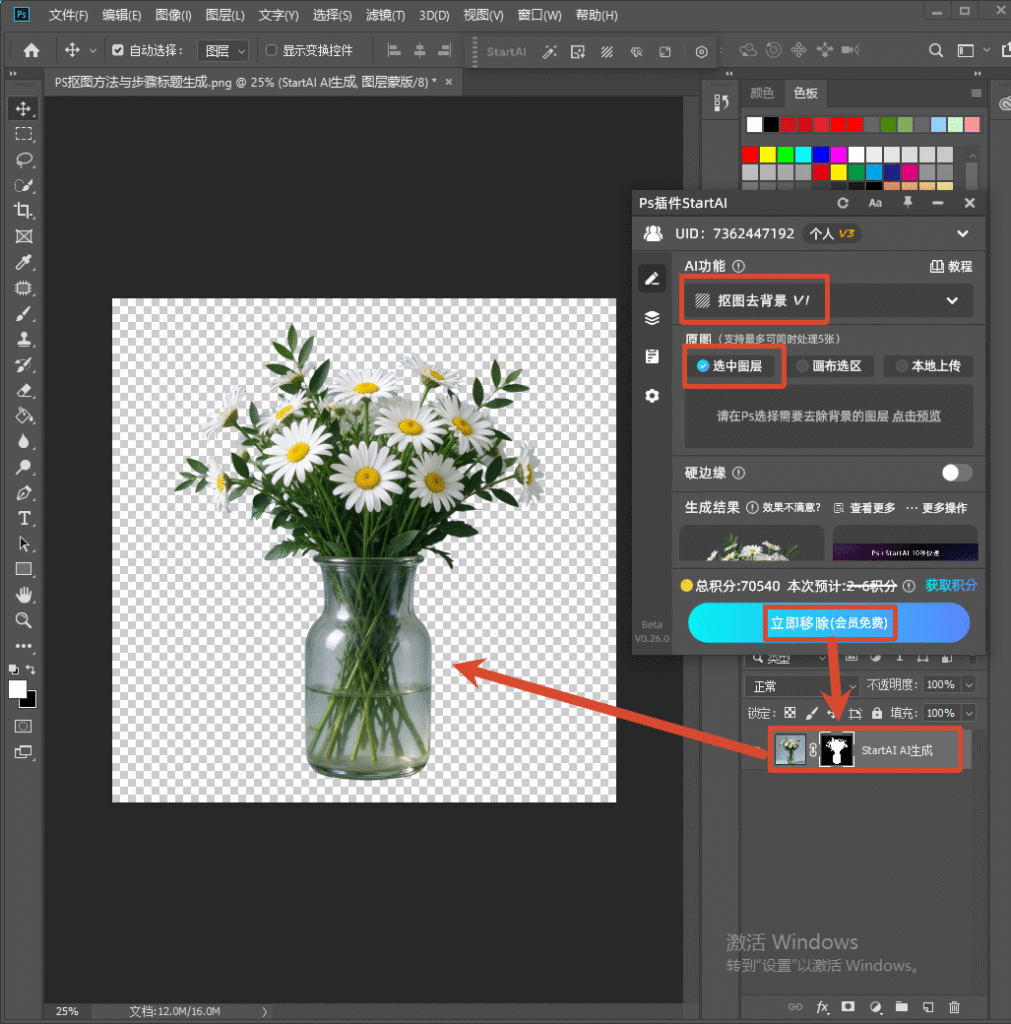Click the foreground color white swatch

click(18, 689)
